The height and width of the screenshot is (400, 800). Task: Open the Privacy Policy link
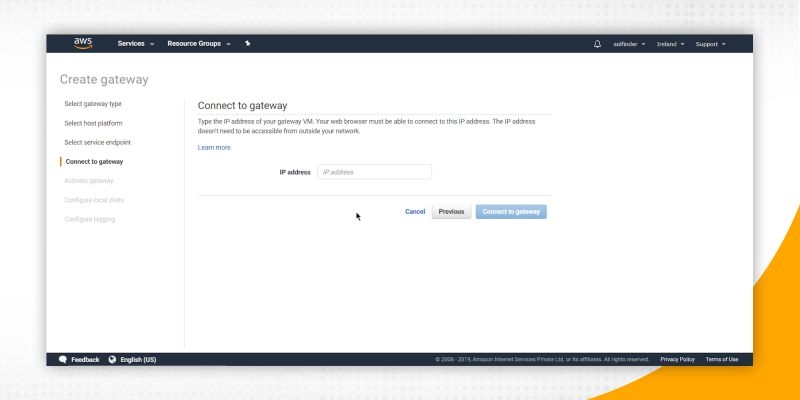[677, 359]
